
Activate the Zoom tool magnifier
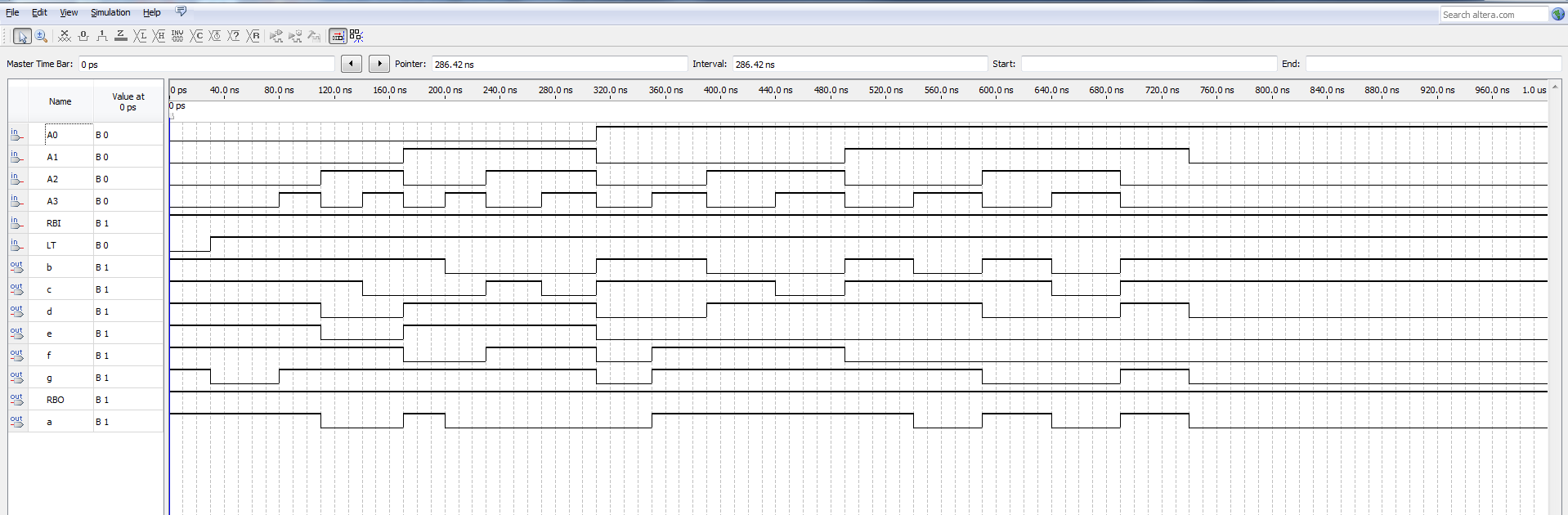coord(41,36)
